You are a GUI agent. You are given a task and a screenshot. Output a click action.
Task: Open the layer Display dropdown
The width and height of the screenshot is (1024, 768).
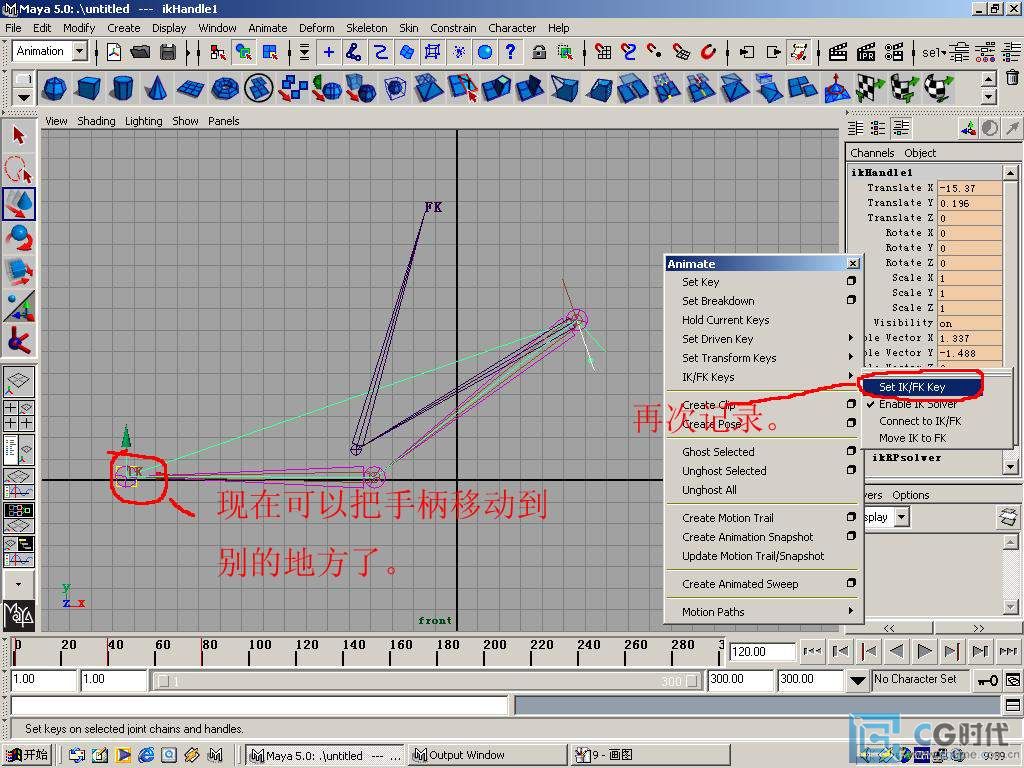[902, 517]
